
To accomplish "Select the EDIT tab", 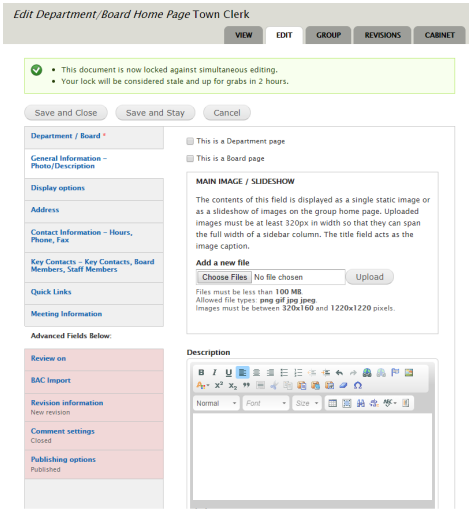I will point(284,35).
